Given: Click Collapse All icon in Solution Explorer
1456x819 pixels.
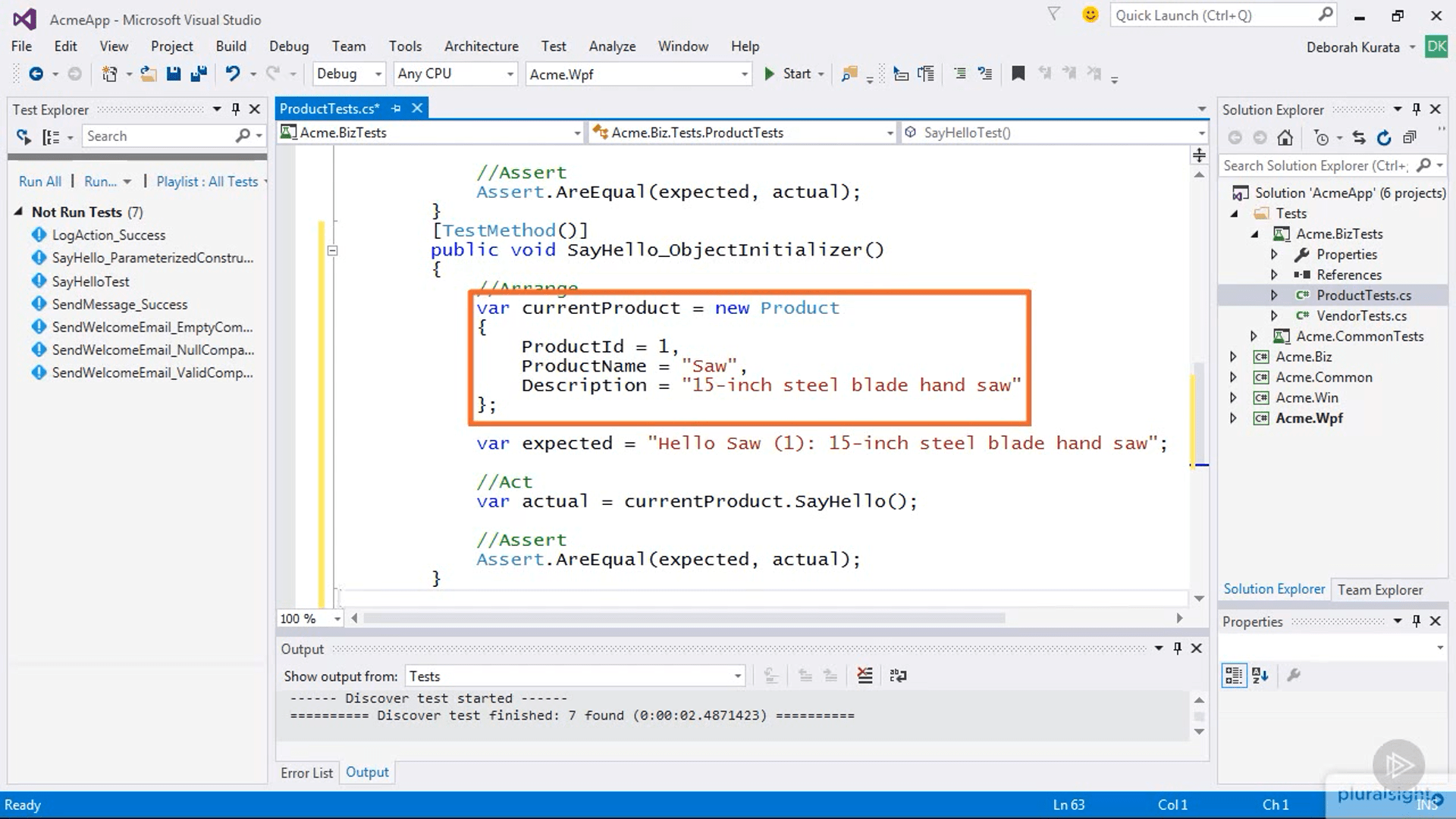Looking at the screenshot, I should 1410,137.
